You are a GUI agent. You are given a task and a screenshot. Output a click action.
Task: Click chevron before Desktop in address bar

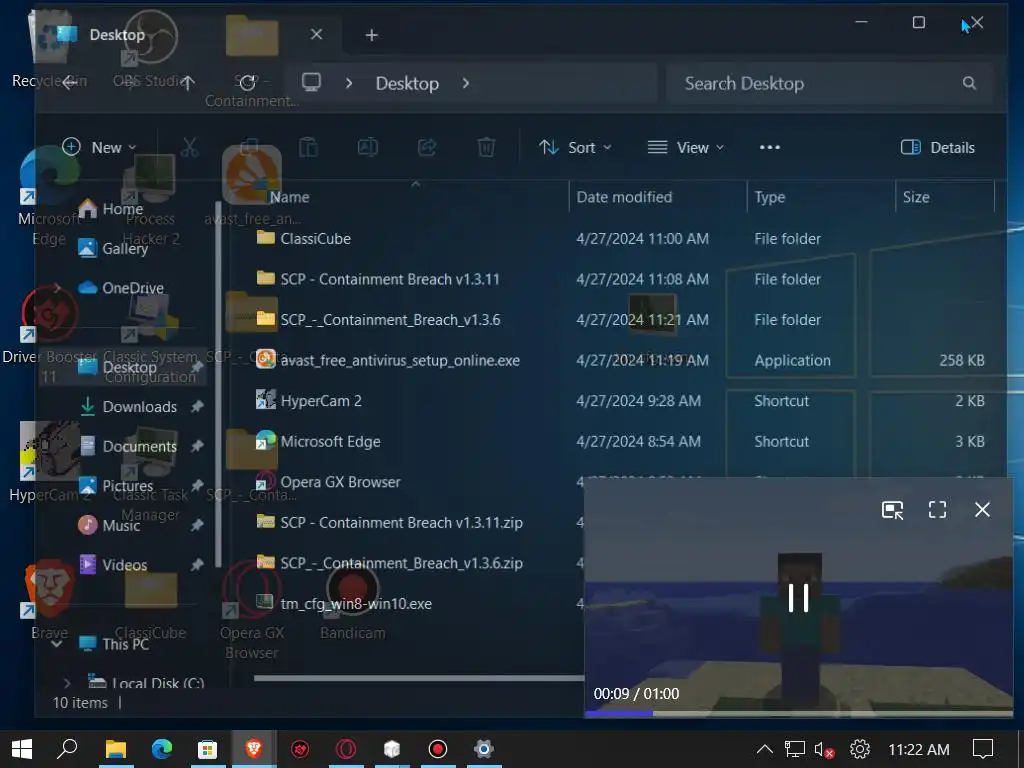[x=349, y=83]
